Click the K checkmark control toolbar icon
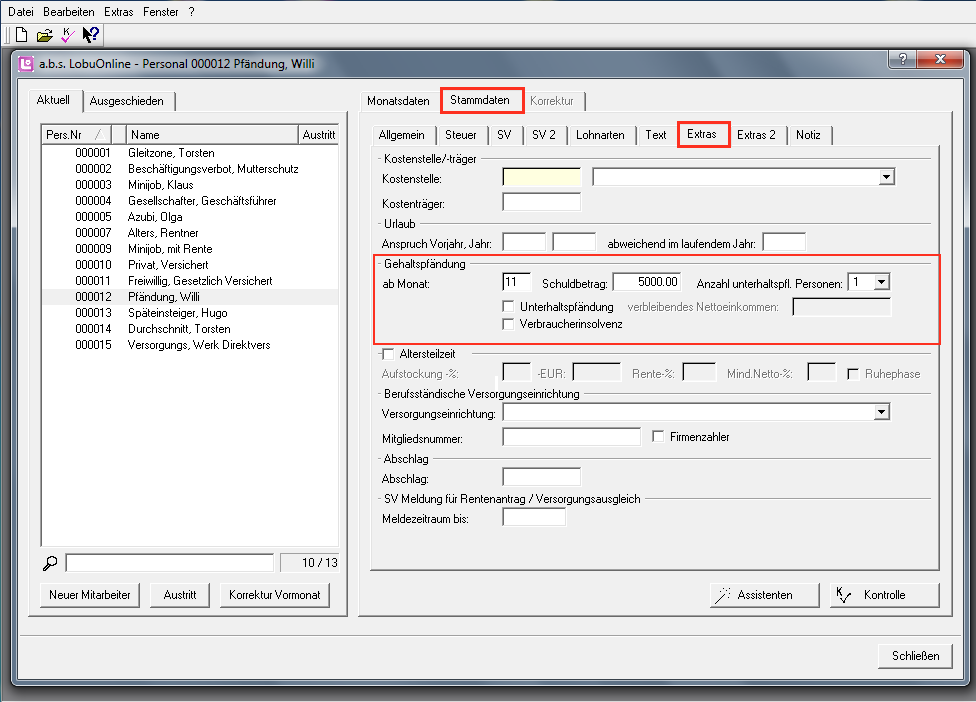This screenshot has height=702, width=976. click(x=67, y=35)
